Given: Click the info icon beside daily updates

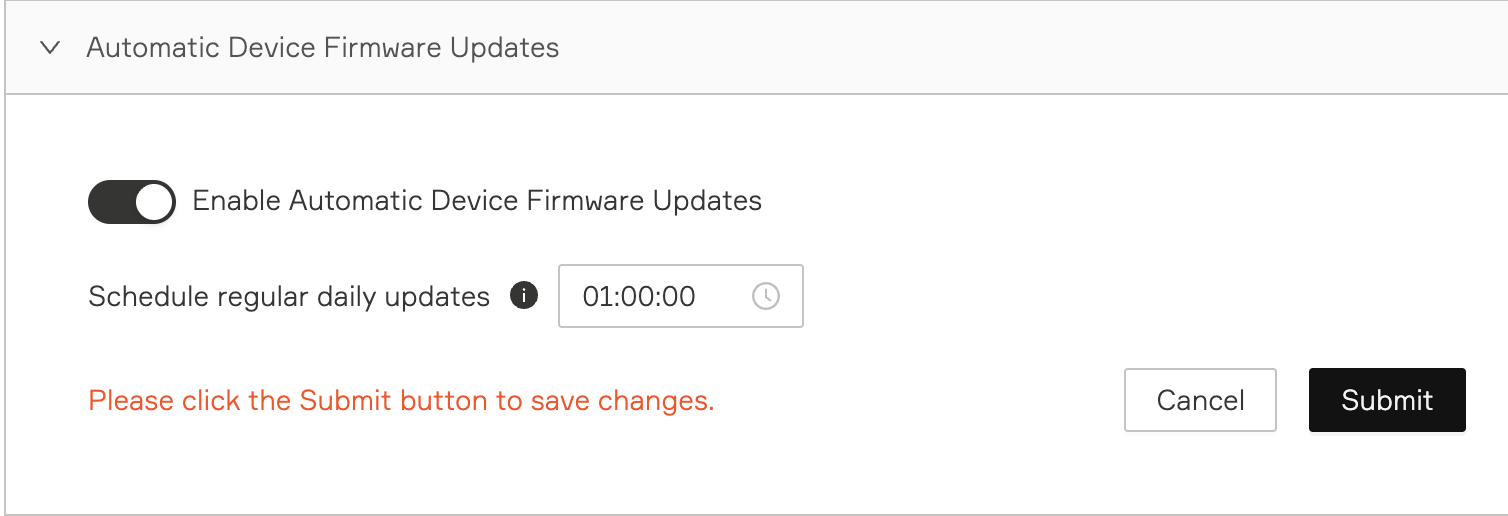Looking at the screenshot, I should click(x=524, y=296).
